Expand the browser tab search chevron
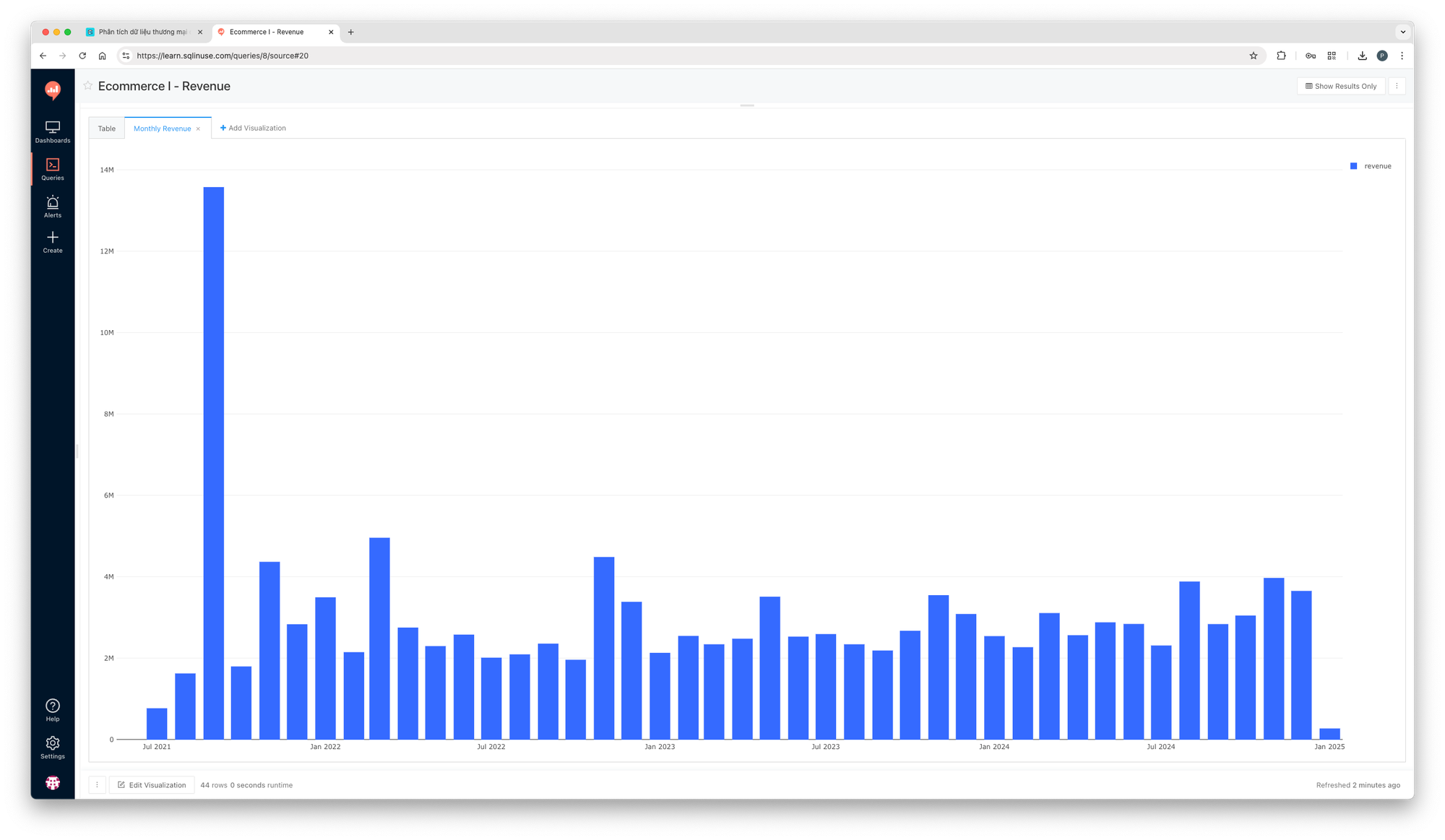 point(1402,32)
